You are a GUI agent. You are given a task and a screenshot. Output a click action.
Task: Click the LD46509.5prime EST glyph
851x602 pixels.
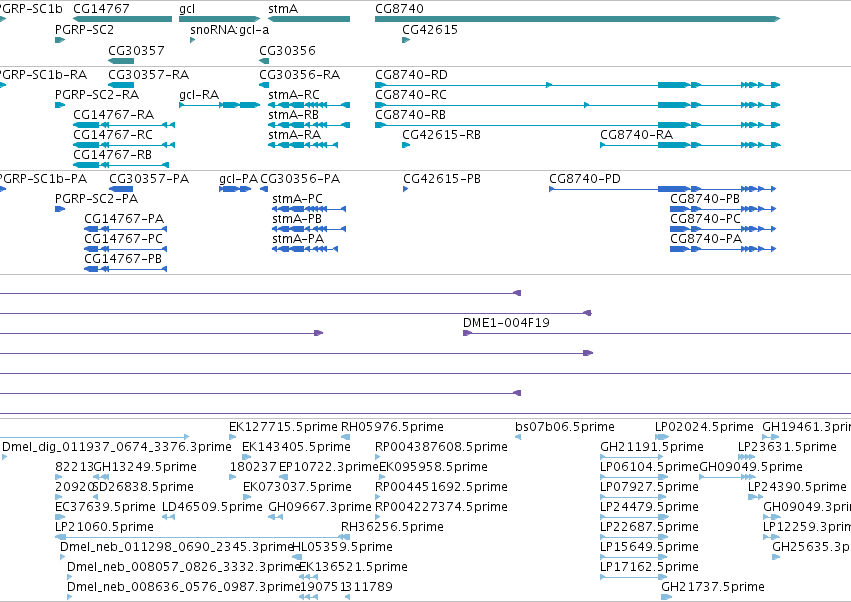coord(168,517)
